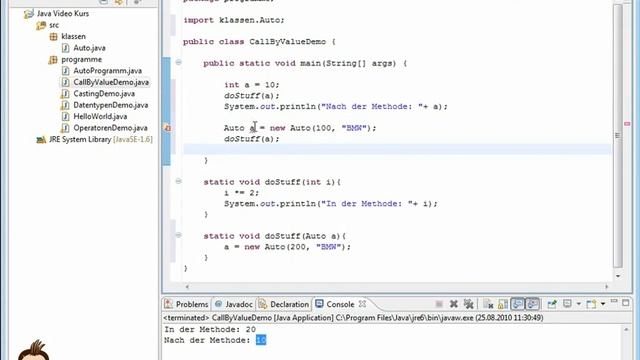Open DatentypenDemo.java file
The height and width of the screenshot is (360, 640).
point(111,105)
